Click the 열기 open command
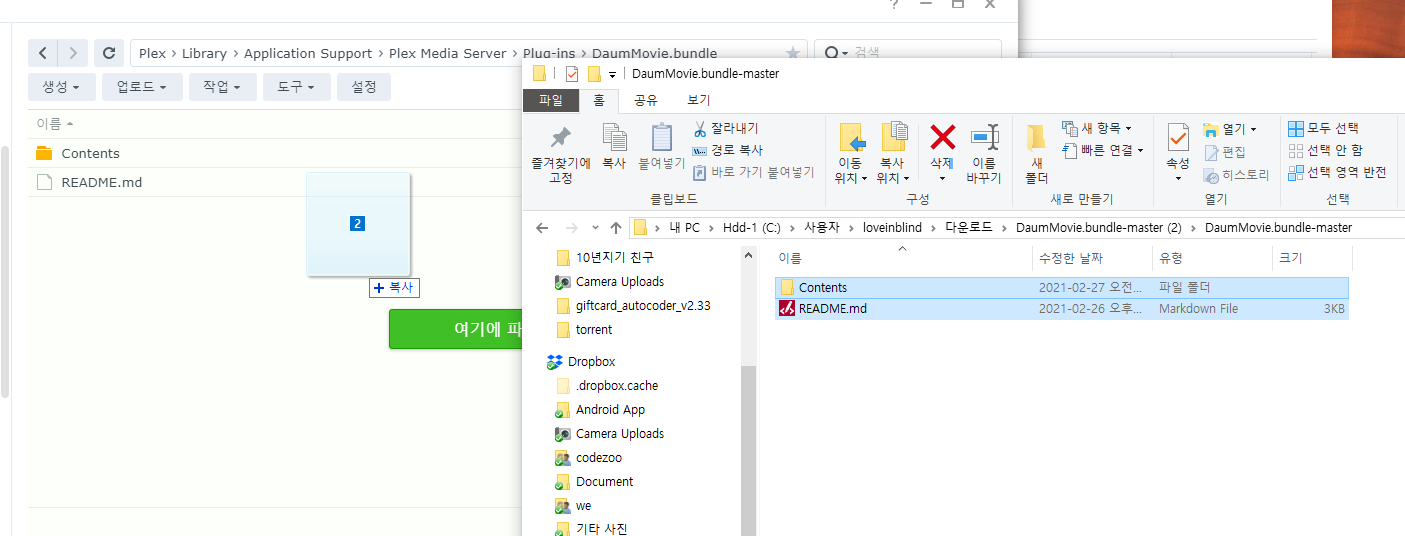1405x536 pixels. pos(1229,129)
